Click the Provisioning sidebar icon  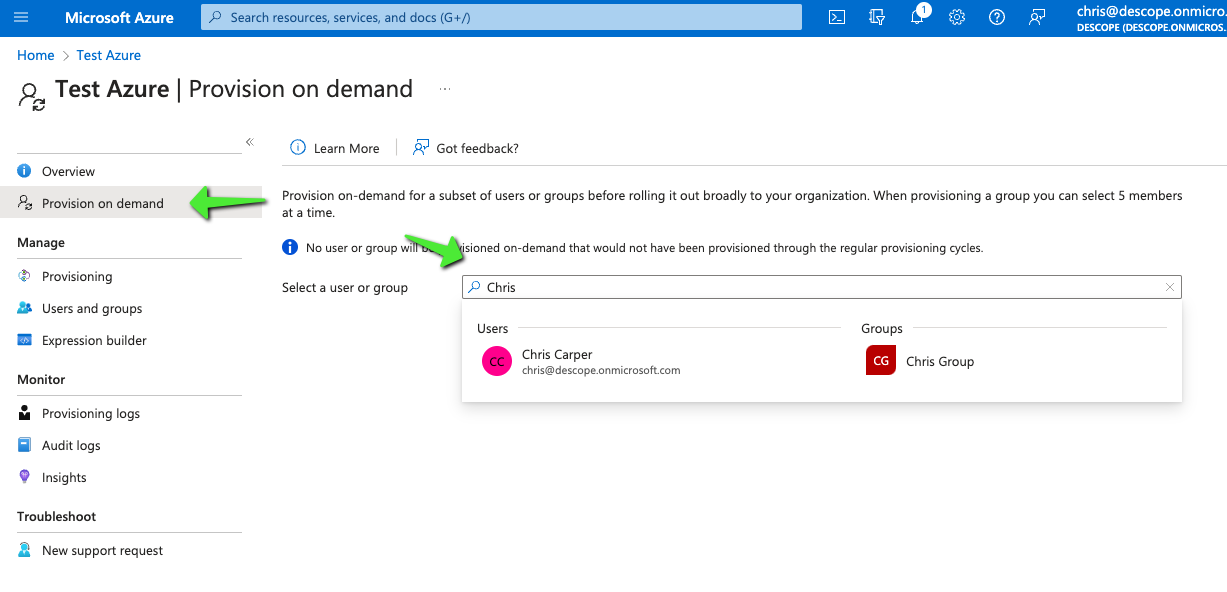(x=25, y=276)
